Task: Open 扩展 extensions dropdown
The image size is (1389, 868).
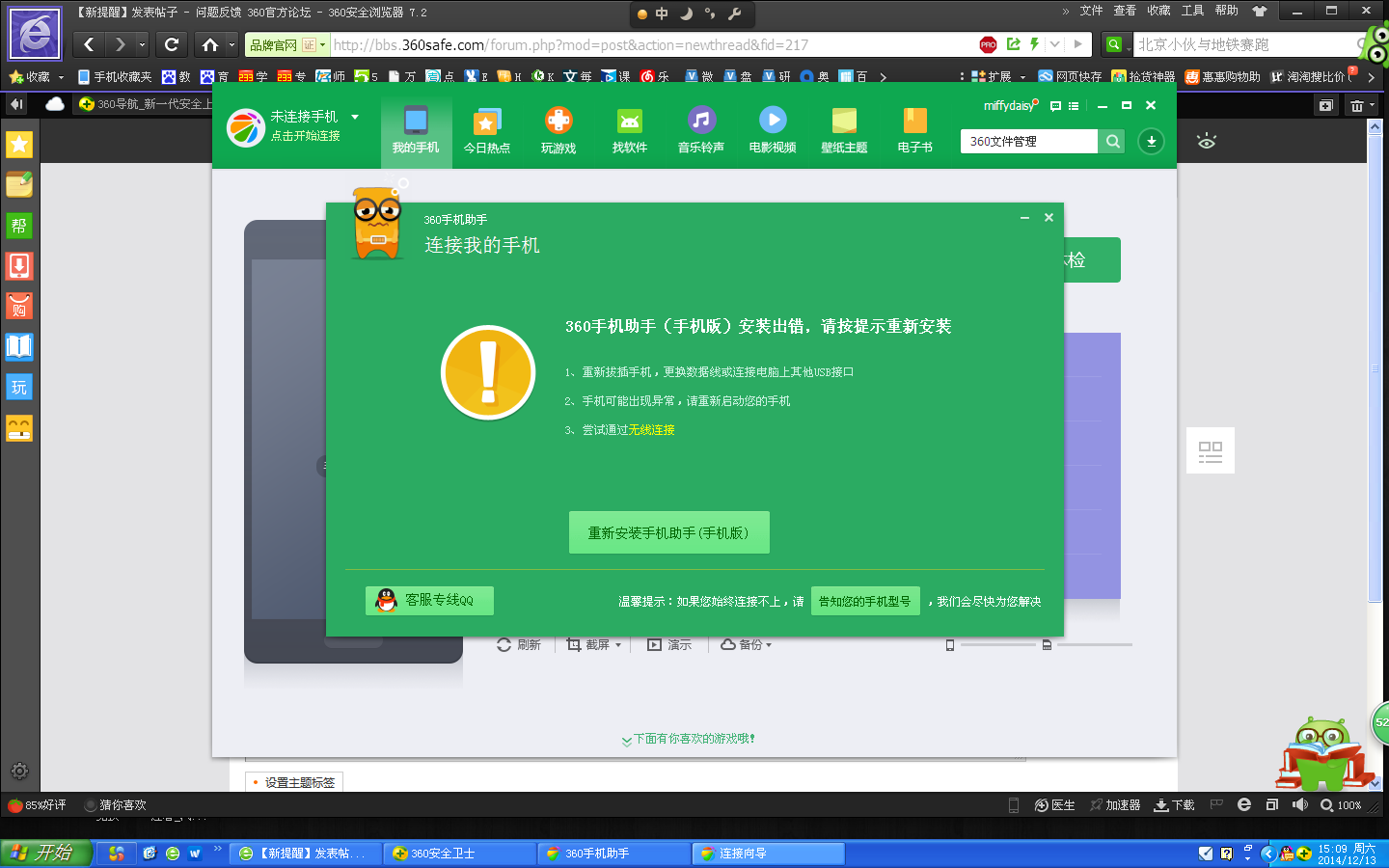Action: point(998,76)
